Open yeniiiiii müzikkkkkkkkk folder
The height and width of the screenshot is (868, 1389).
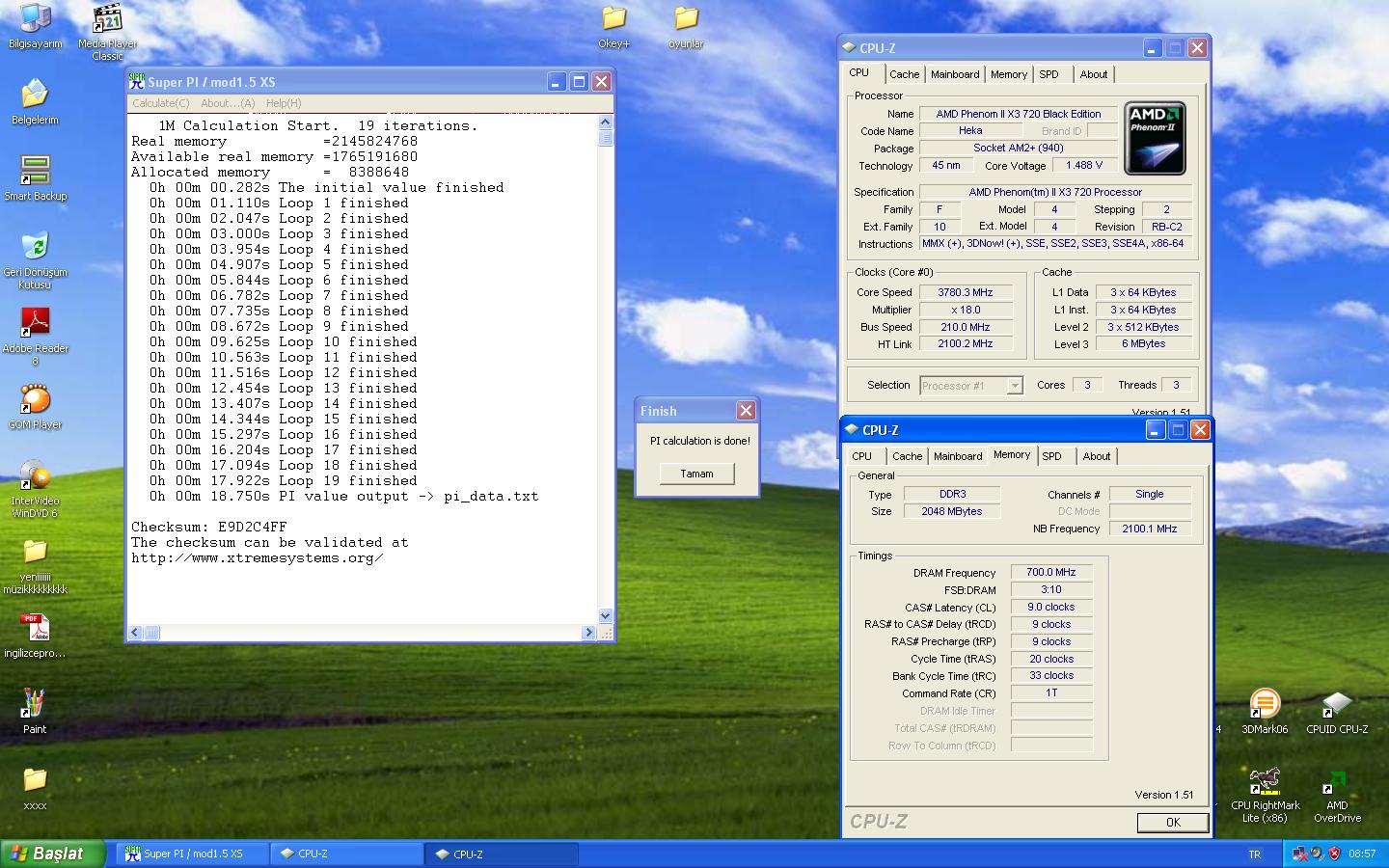35,565
